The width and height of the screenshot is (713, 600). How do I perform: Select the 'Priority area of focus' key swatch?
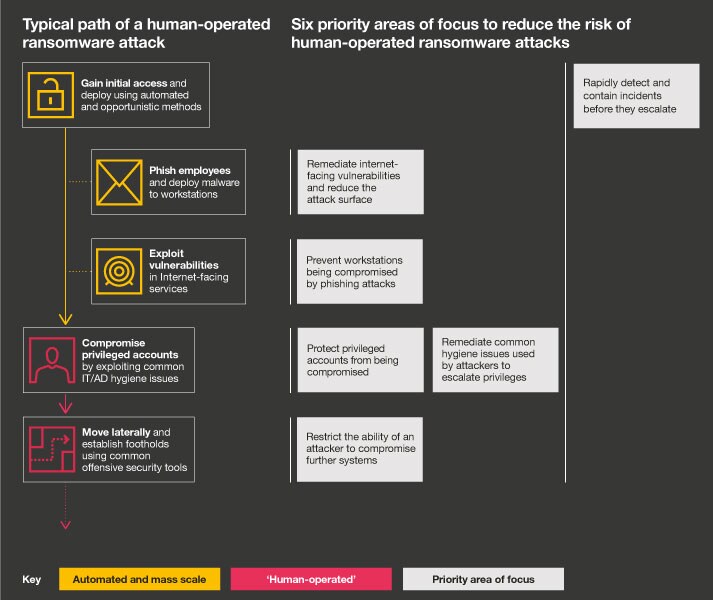[x=483, y=579]
